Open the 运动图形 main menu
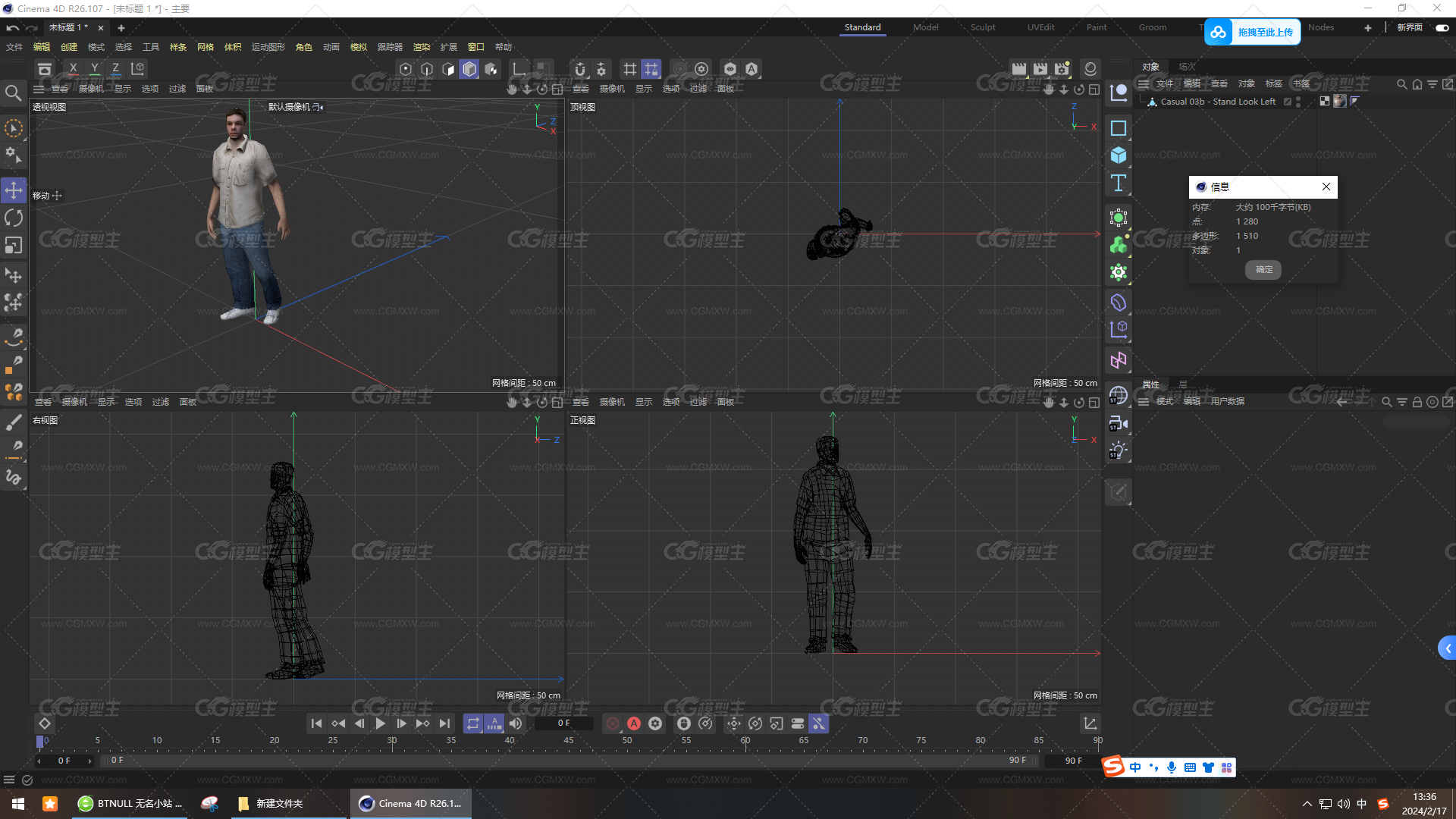The image size is (1456, 819). (x=268, y=47)
